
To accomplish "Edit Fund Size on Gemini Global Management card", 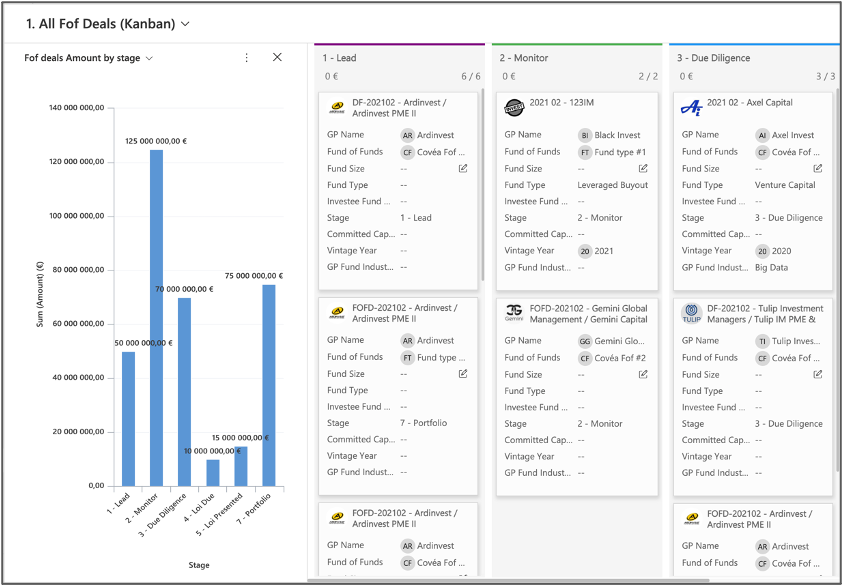I will (x=643, y=374).
